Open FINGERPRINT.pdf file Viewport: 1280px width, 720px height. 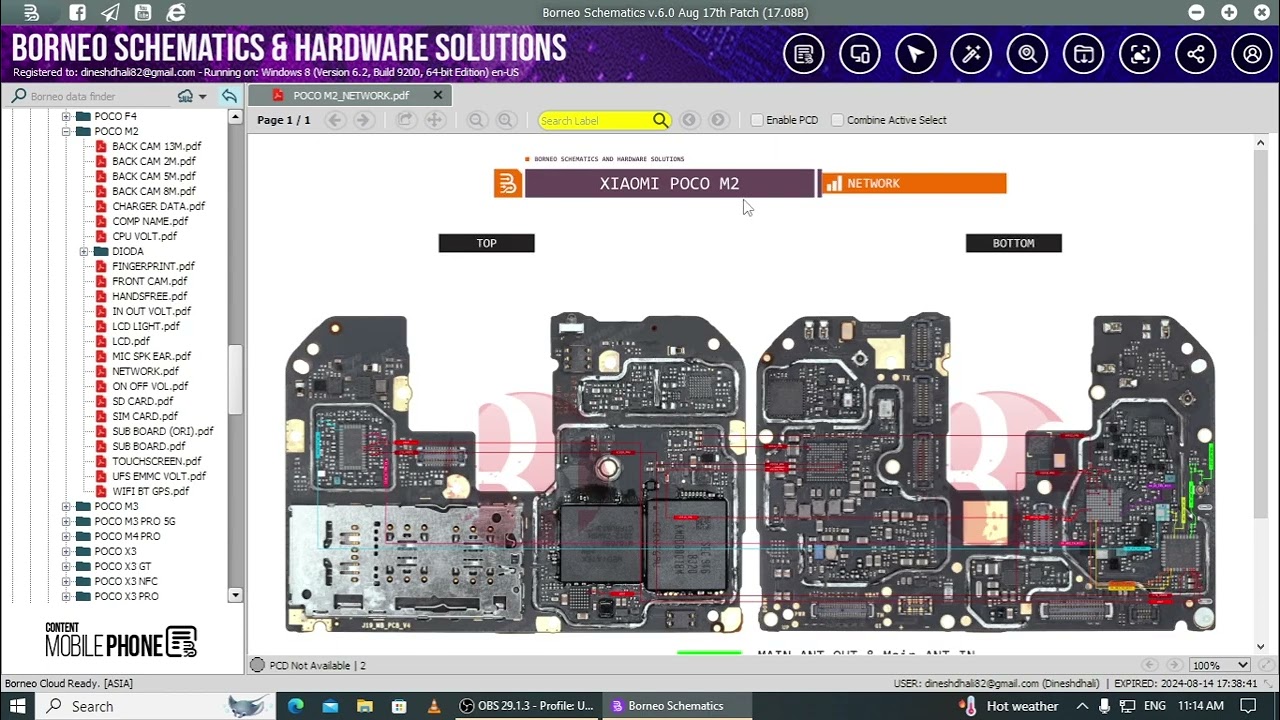coord(153,266)
